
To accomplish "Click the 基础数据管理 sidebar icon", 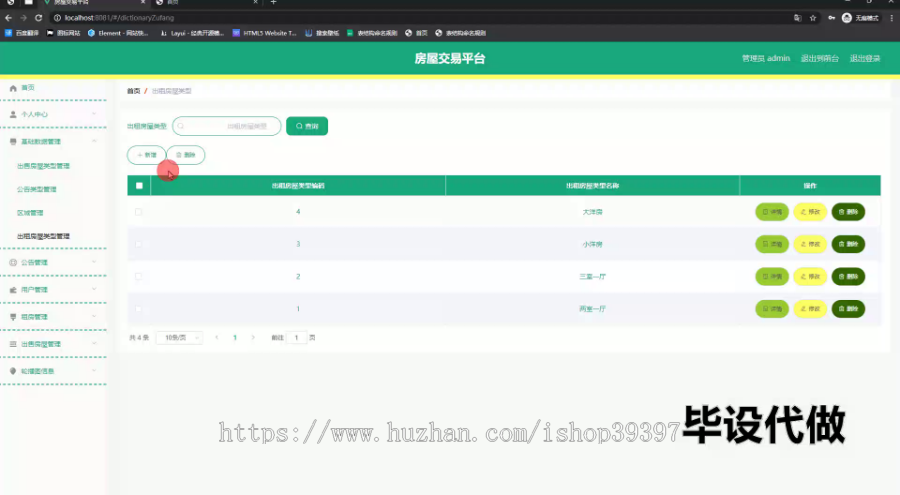I will point(13,141).
